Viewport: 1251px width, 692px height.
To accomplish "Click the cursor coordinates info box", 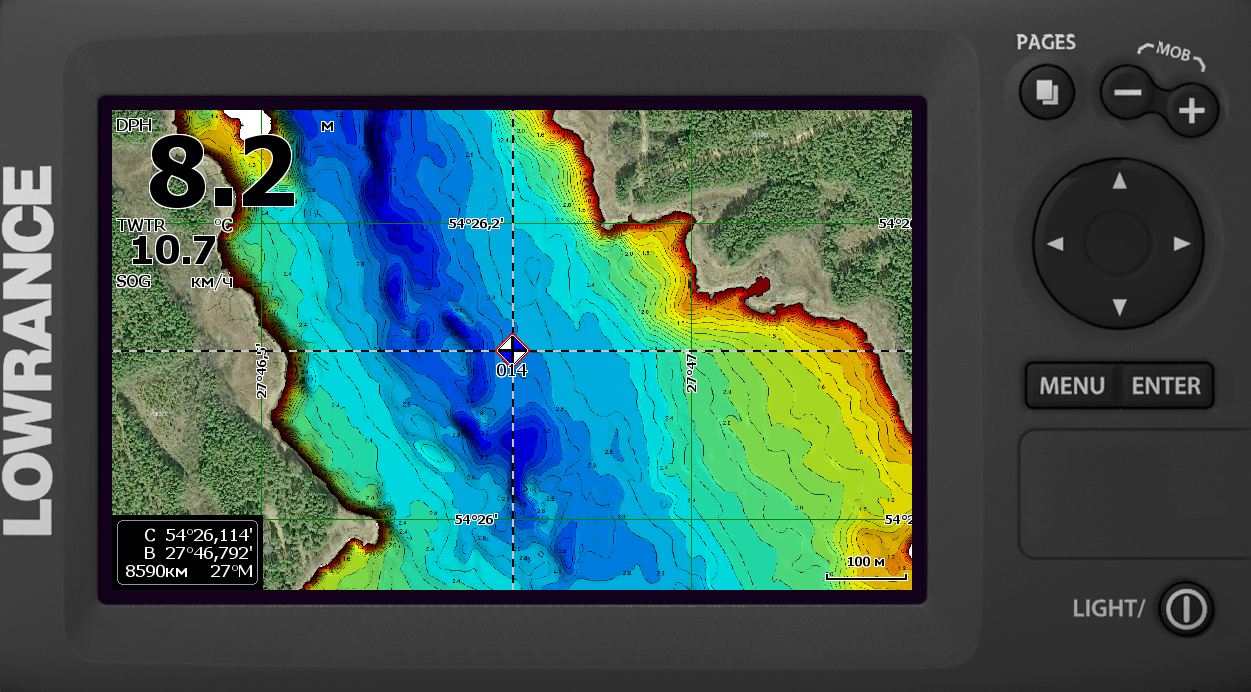I will [188, 552].
